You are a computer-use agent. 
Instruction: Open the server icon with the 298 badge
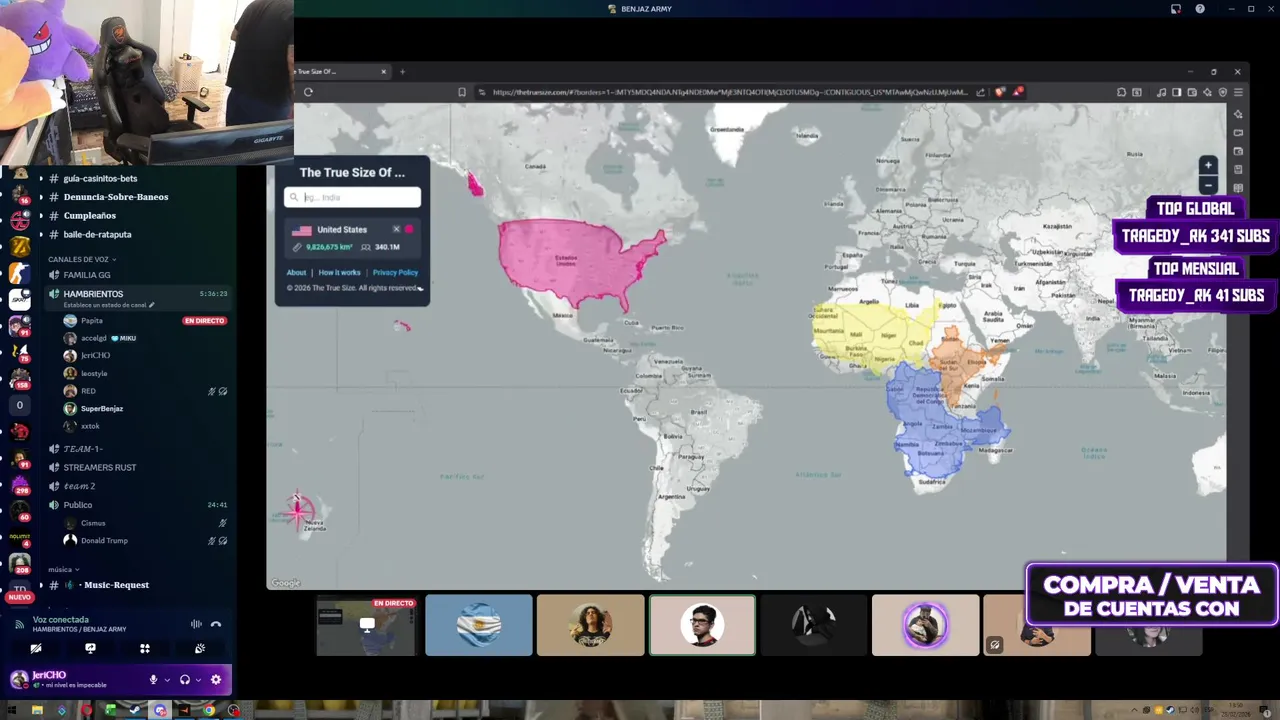click(x=20, y=484)
